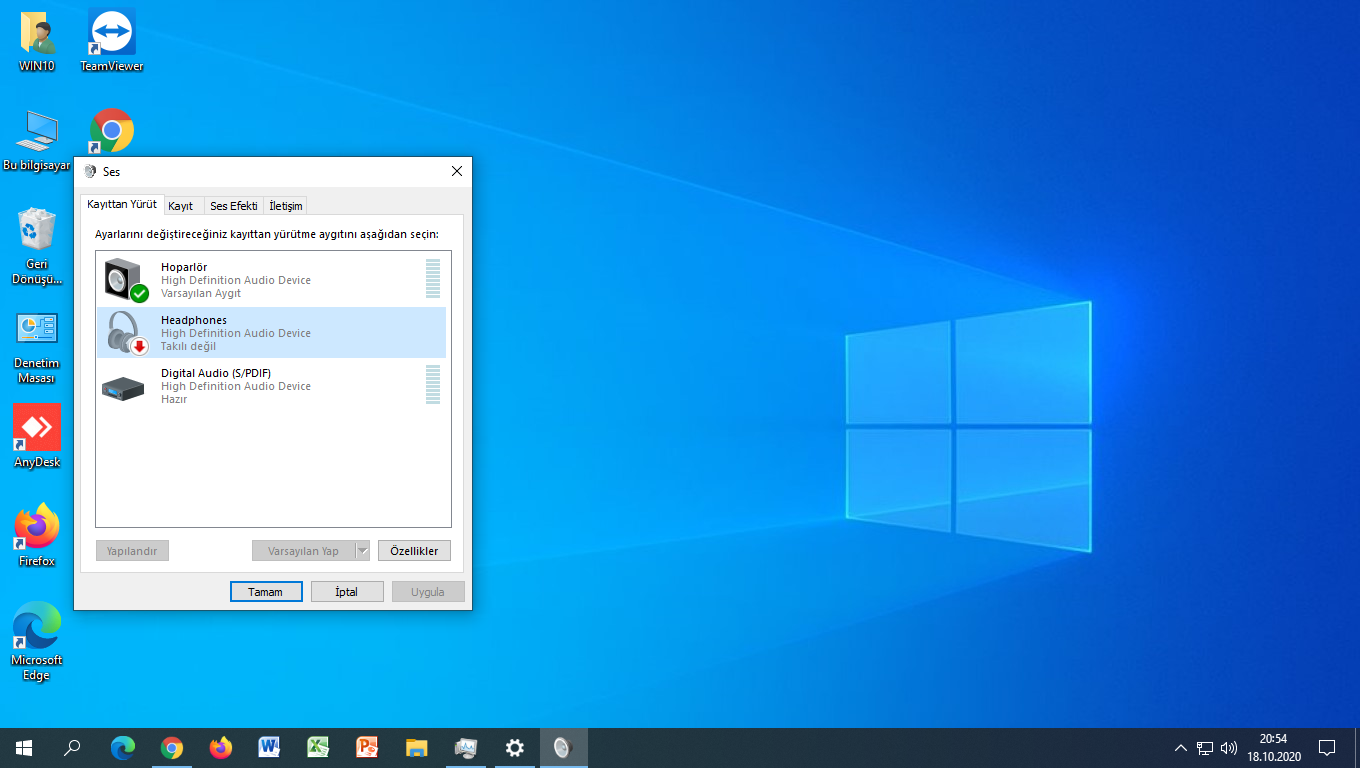Open the notification center icon
1360x768 pixels.
[x=1327, y=747]
